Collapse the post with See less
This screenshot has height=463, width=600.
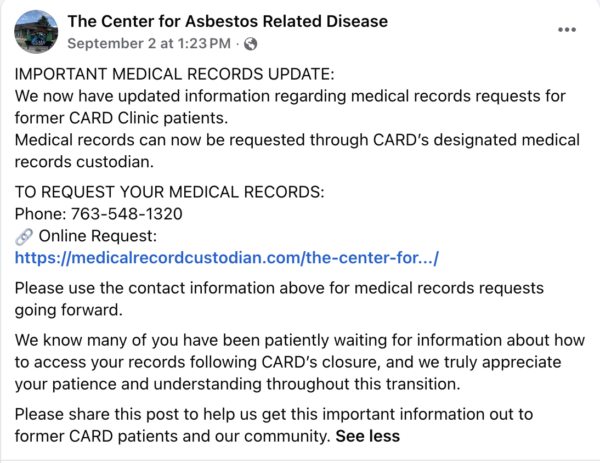tap(368, 436)
